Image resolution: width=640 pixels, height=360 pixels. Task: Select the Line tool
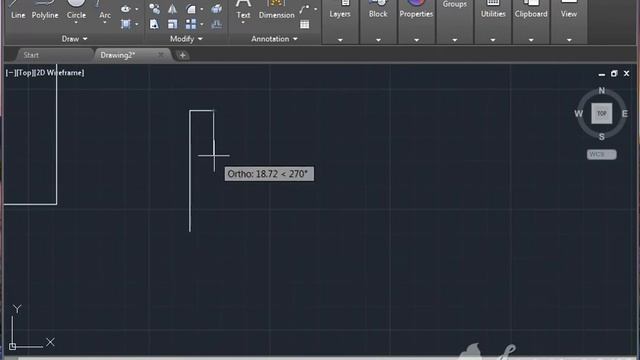click(x=18, y=10)
